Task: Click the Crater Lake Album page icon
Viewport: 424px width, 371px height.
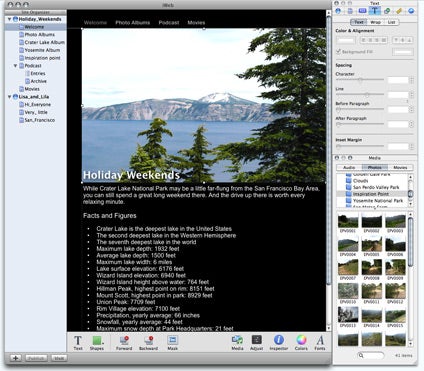Action: [x=21, y=42]
